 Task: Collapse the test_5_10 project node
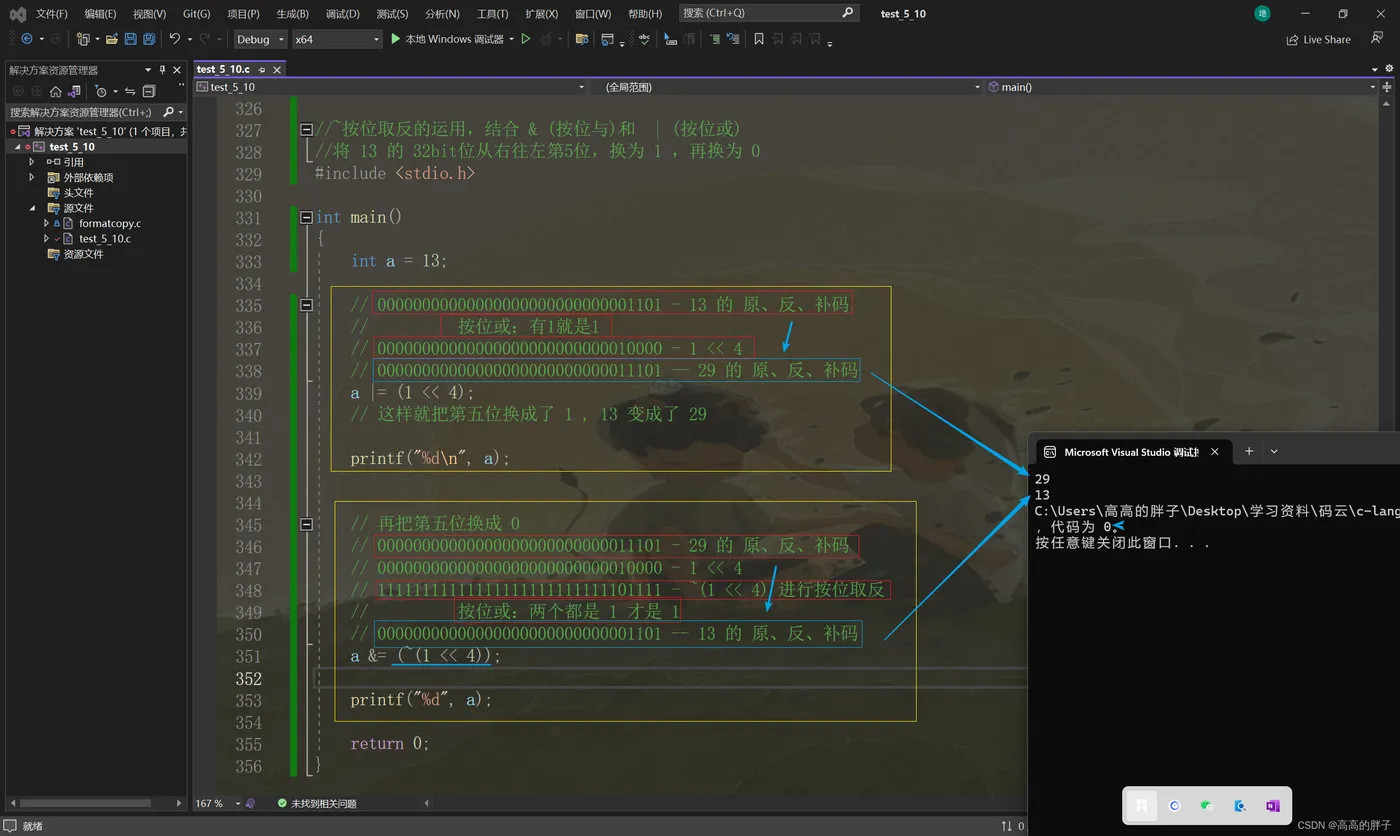tap(17, 147)
